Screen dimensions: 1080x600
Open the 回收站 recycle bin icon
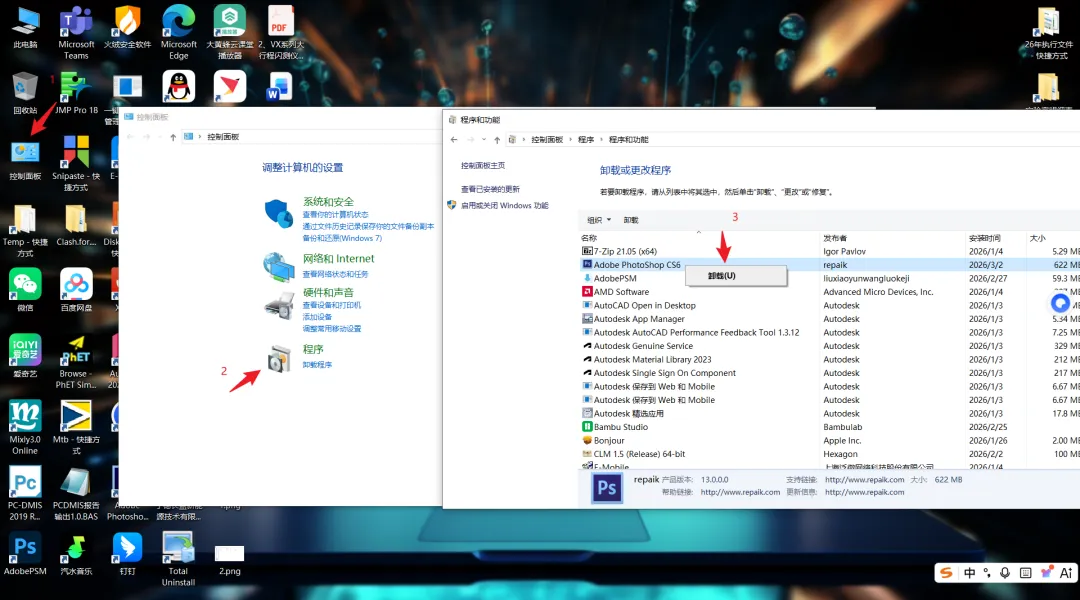click(25, 93)
